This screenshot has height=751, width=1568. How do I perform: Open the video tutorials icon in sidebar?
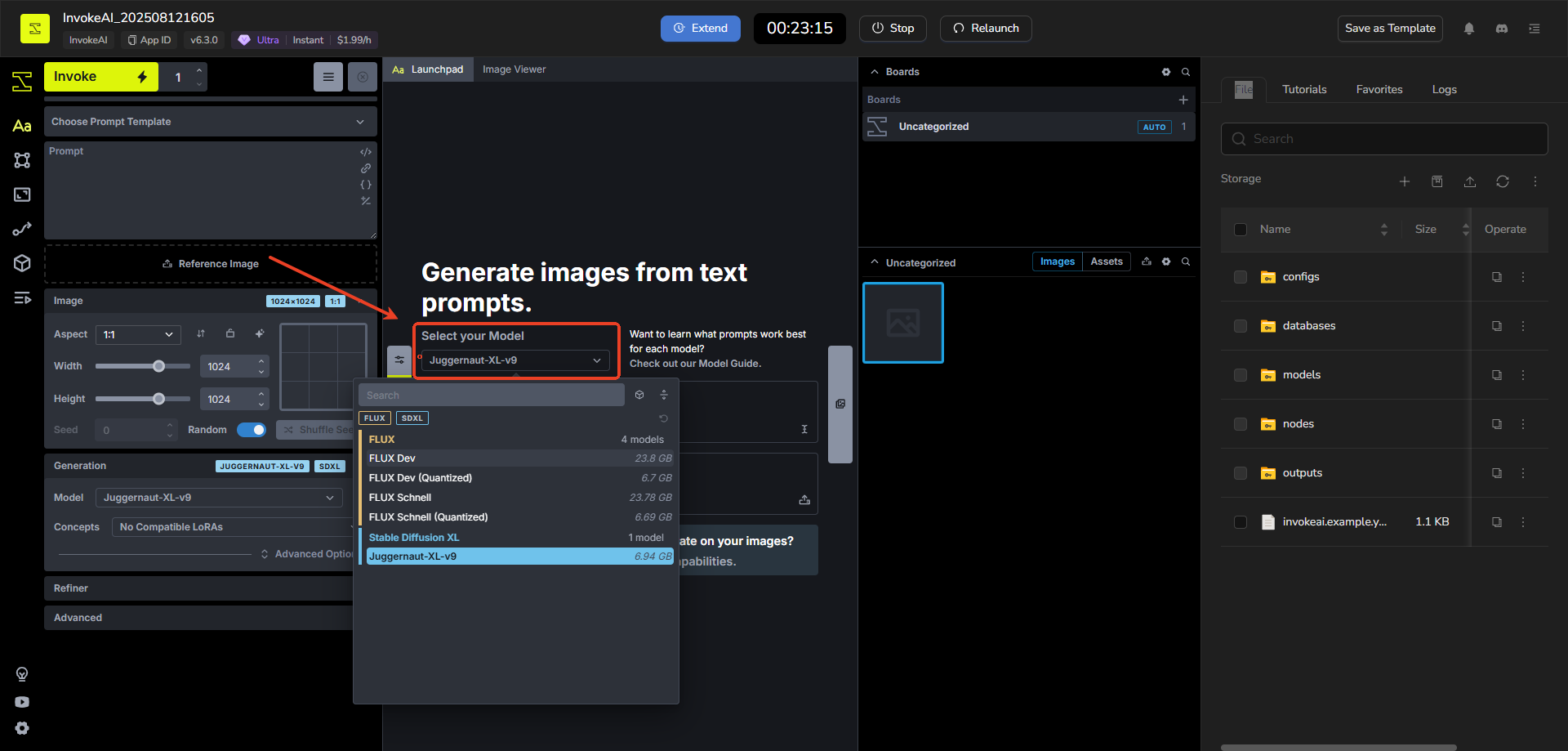(22, 702)
